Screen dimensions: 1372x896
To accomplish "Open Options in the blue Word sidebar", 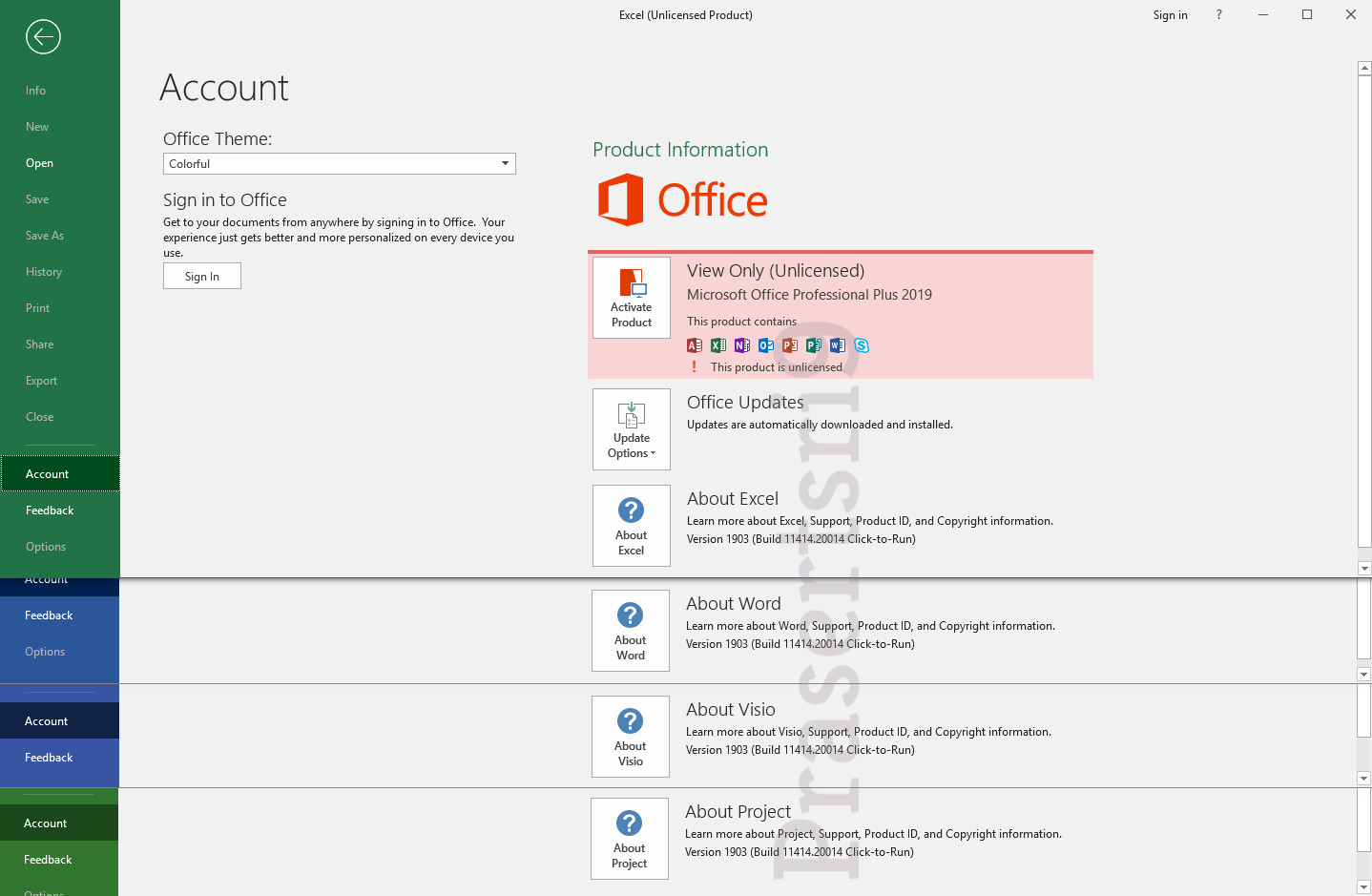I will tap(59, 652).
